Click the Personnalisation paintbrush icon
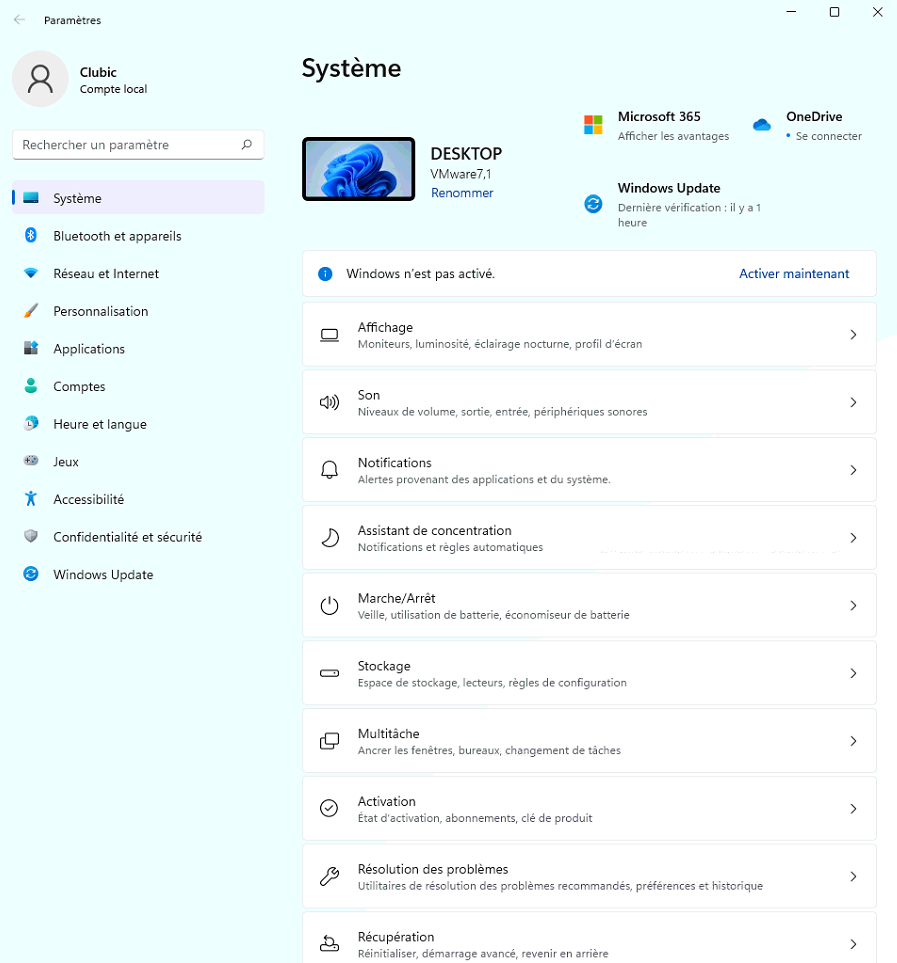The height and width of the screenshot is (963, 897). pos(31,311)
